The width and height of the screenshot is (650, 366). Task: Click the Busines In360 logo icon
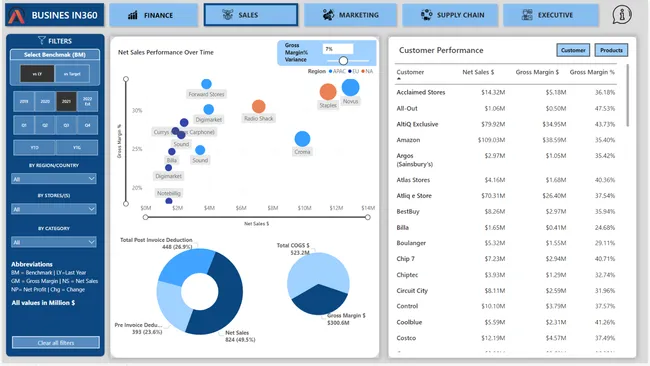coord(17,16)
